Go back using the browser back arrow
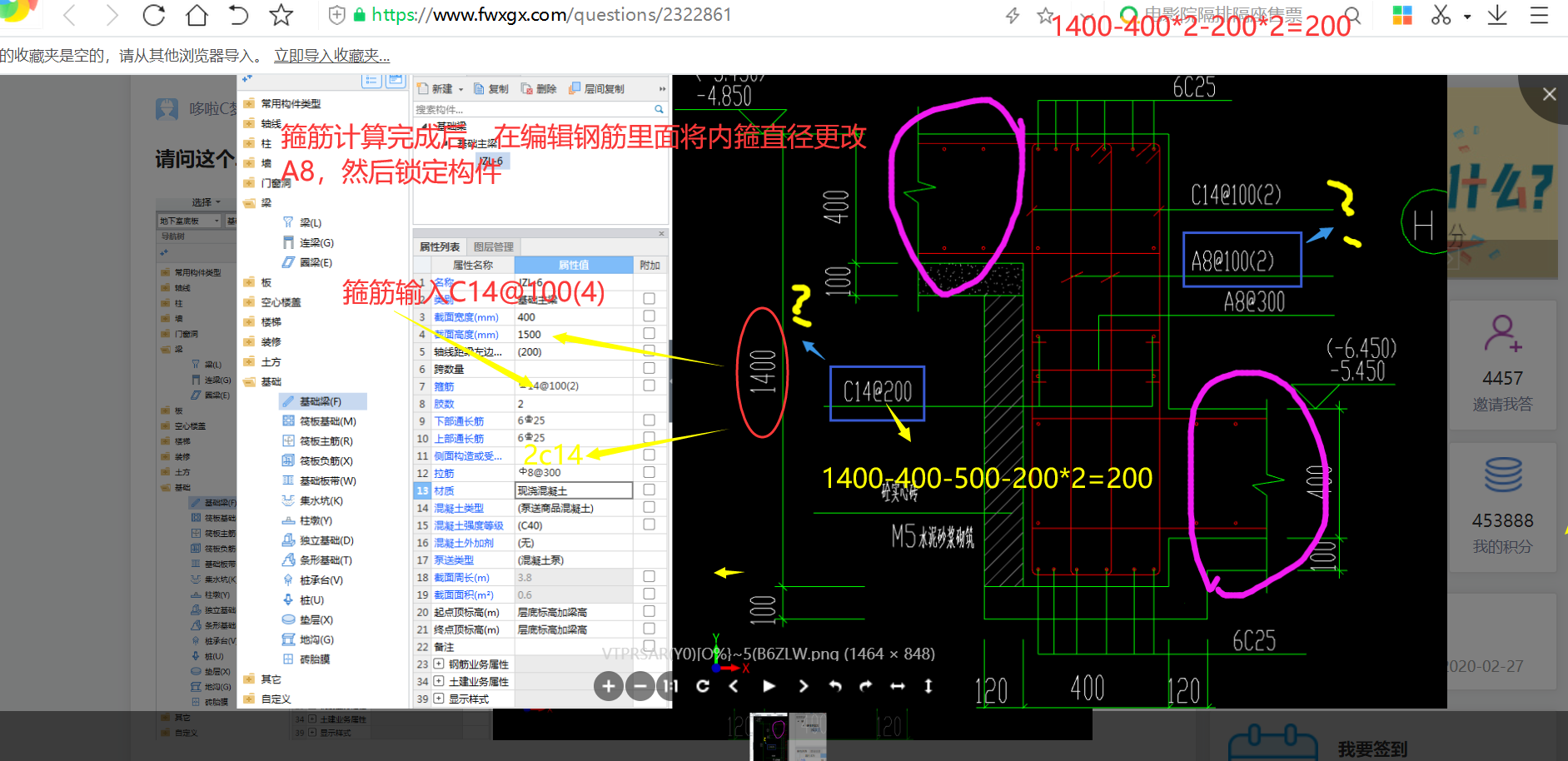 click(x=70, y=15)
